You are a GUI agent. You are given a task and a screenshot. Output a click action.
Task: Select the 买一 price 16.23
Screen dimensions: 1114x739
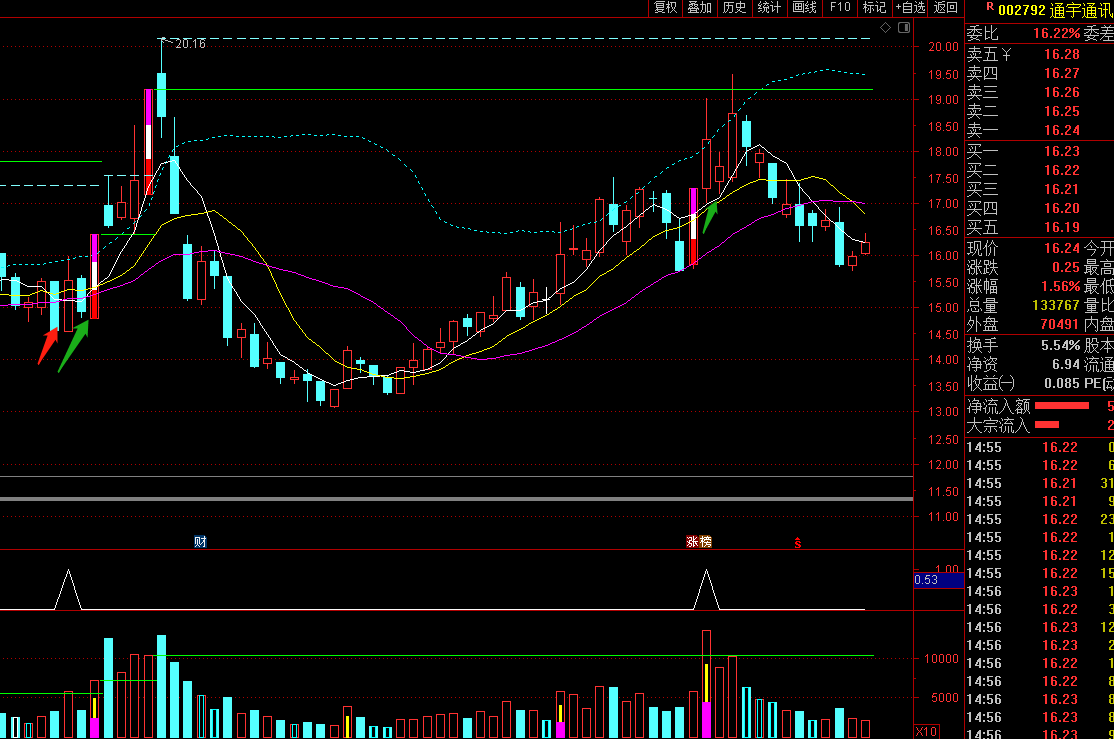1061,151
